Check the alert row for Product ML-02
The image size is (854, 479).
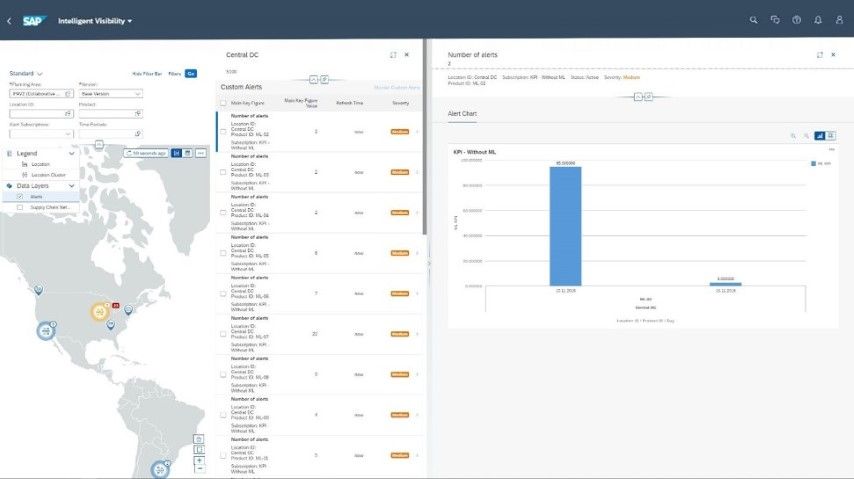[x=223, y=131]
